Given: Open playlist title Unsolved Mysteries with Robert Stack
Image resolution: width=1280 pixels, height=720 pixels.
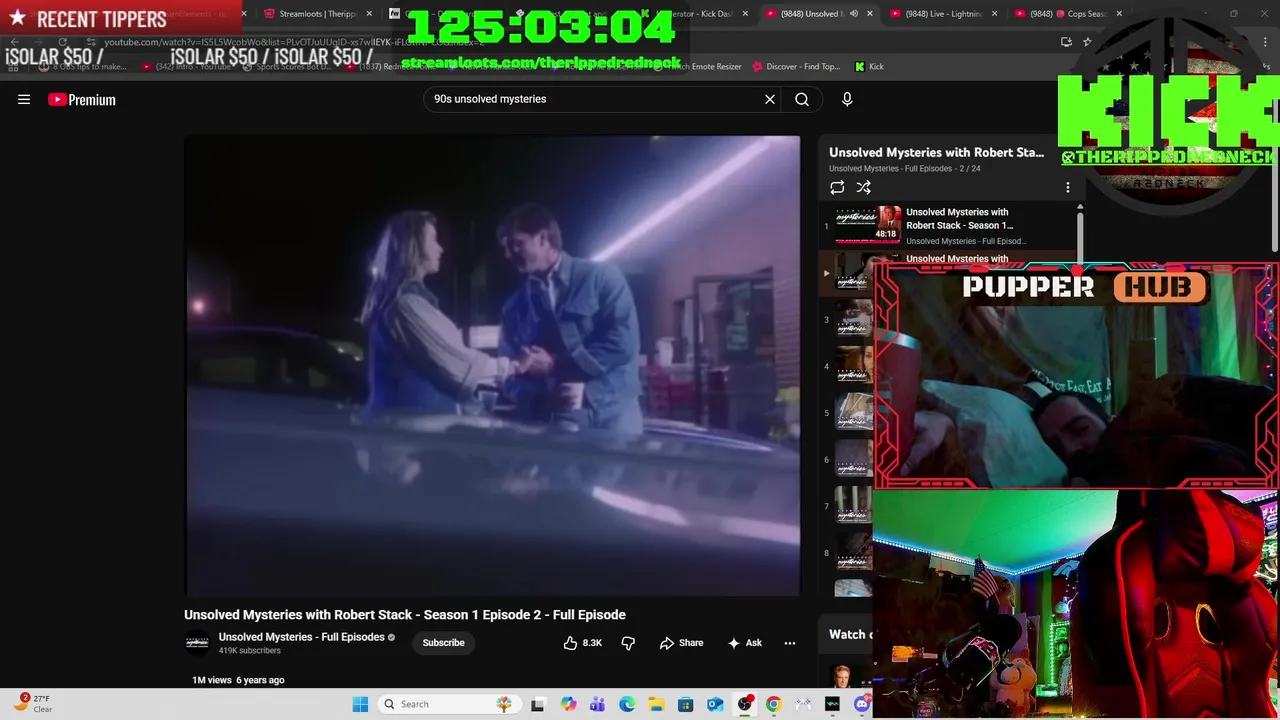Looking at the screenshot, I should point(936,153).
